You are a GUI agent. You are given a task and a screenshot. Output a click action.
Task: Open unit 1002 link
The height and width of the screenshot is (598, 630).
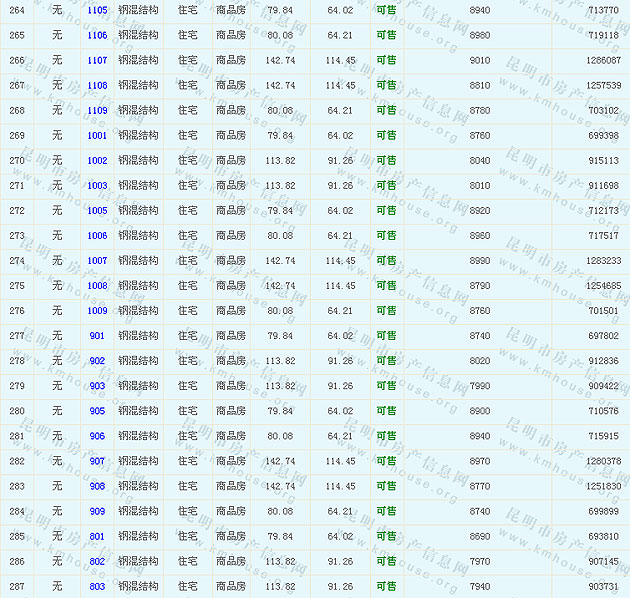(97, 160)
